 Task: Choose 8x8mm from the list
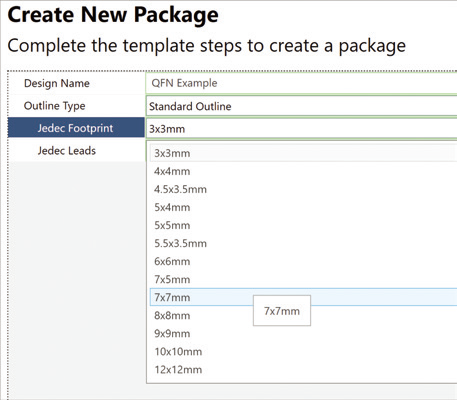[x=303, y=315]
